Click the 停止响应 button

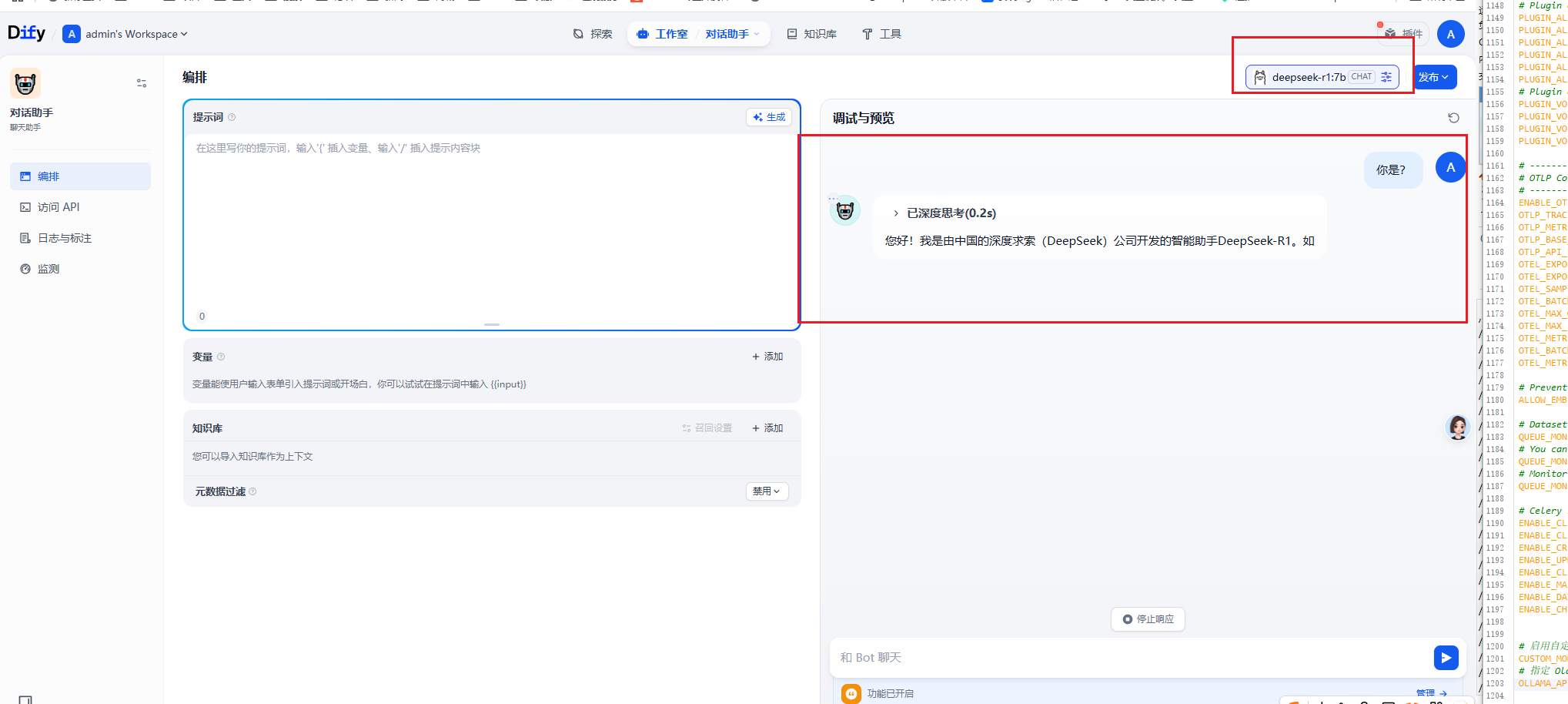coord(1148,619)
